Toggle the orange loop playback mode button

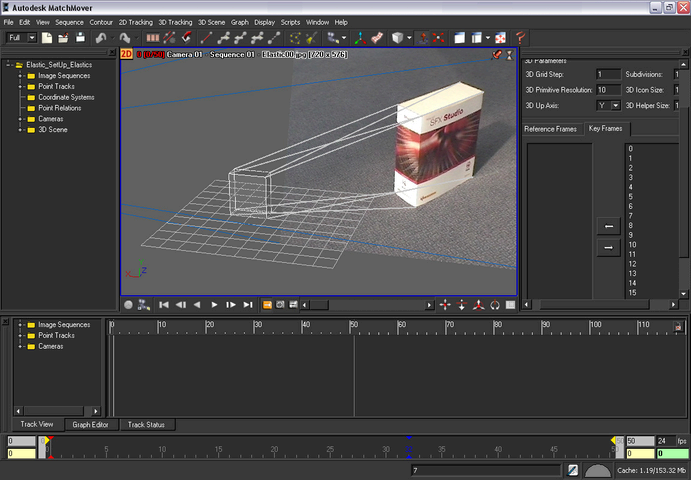[267, 305]
